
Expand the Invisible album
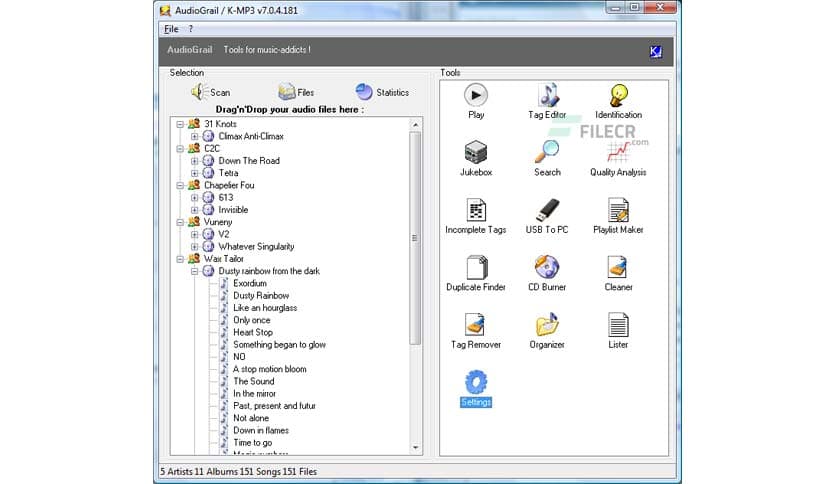point(195,210)
